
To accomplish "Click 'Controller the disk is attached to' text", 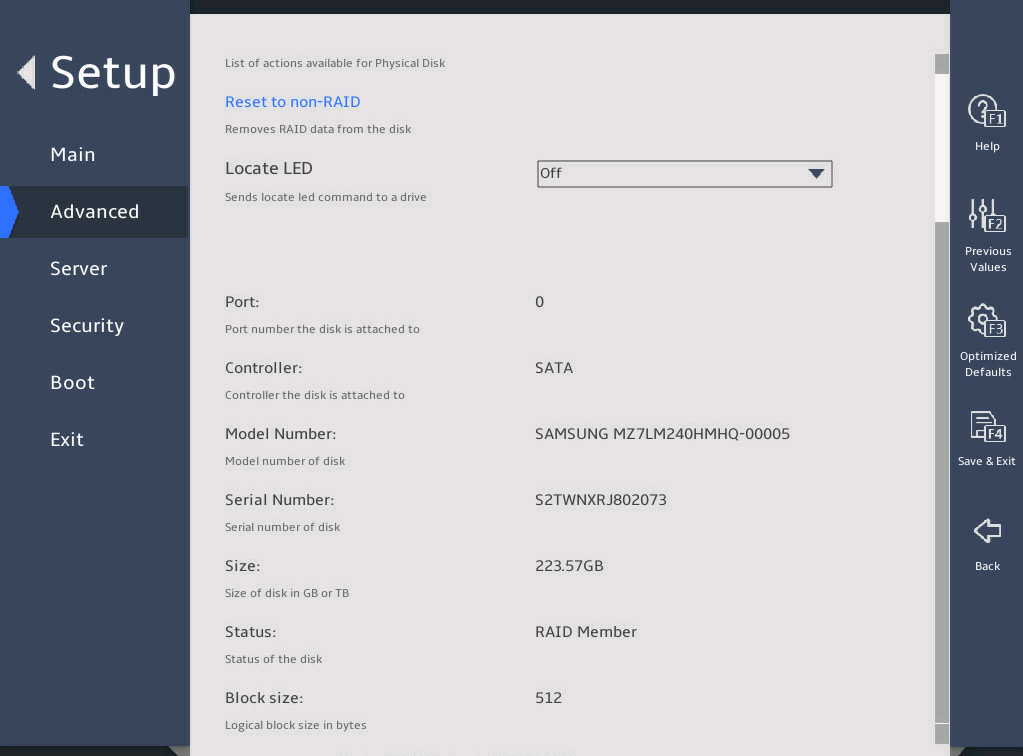I will pyautogui.click(x=314, y=395).
